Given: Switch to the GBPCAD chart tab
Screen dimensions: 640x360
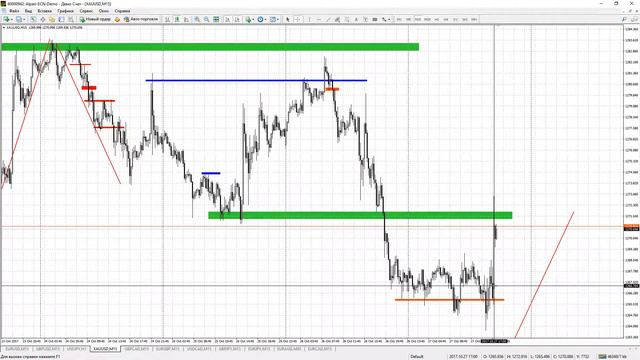Looking at the screenshot, I should click(137, 349).
